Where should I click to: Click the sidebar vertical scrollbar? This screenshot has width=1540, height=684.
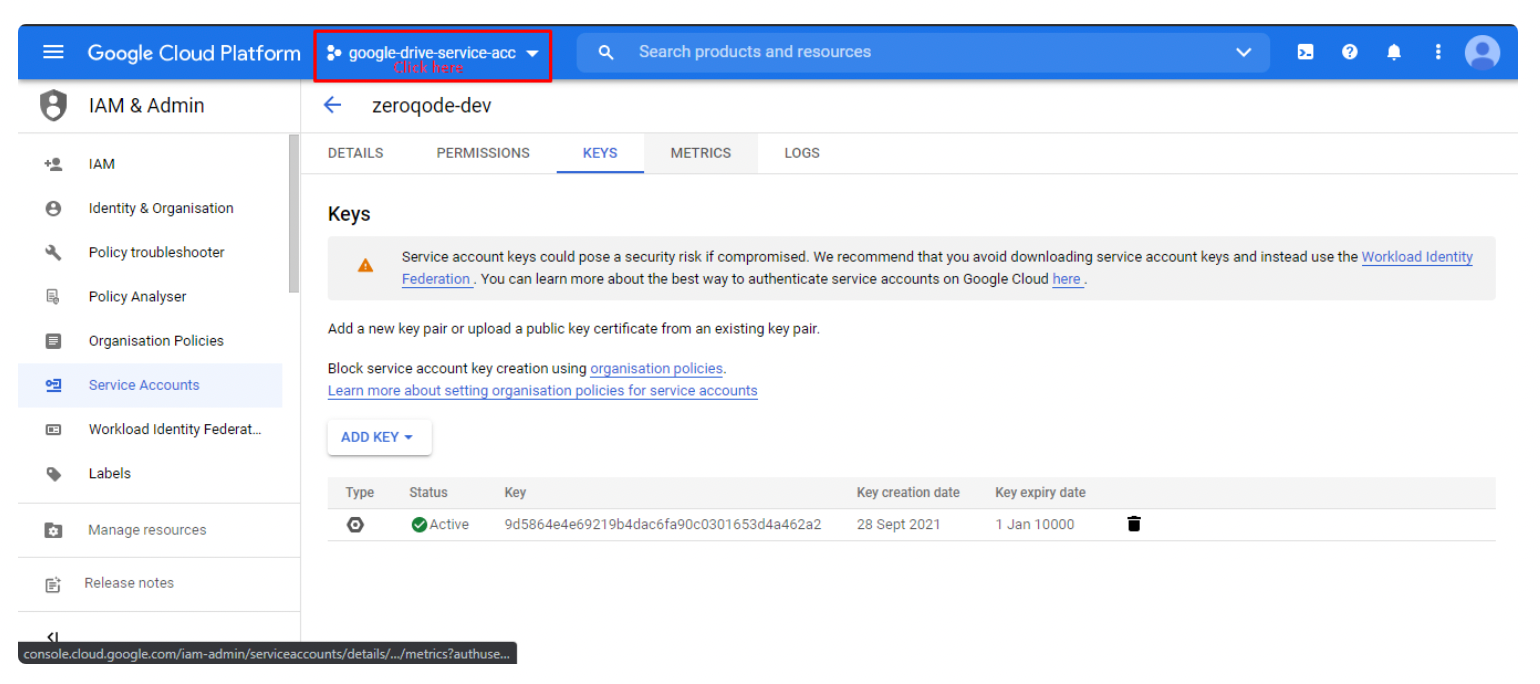tap(294, 213)
